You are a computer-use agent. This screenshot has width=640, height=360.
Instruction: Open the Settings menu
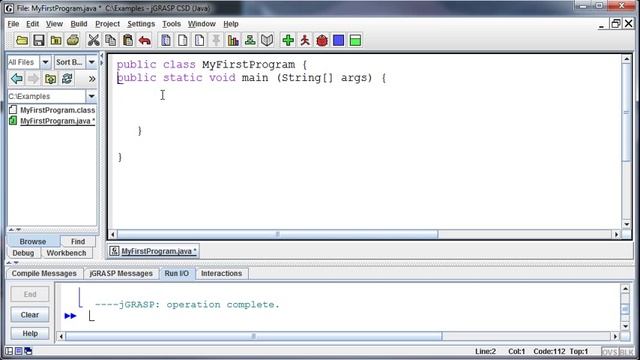coord(141,24)
